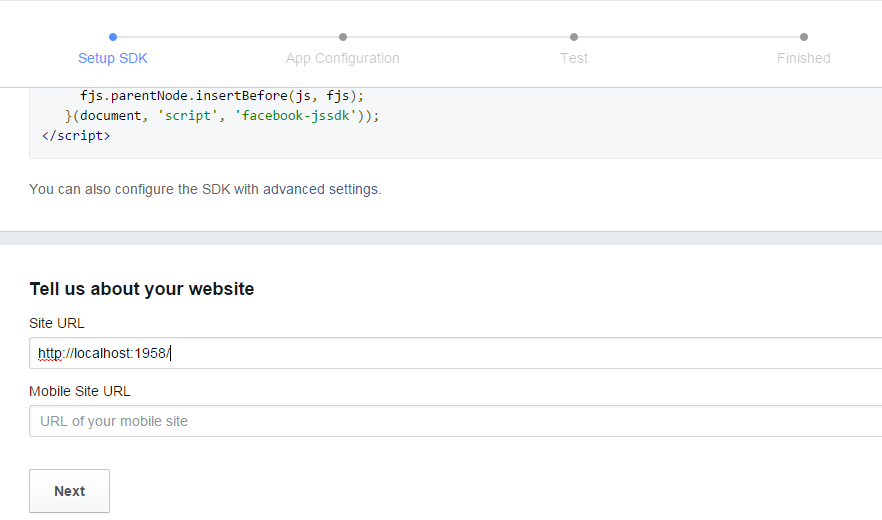Screen dimensions: 882x520
Task: Go to the App Configuration step label
Action: click(343, 59)
